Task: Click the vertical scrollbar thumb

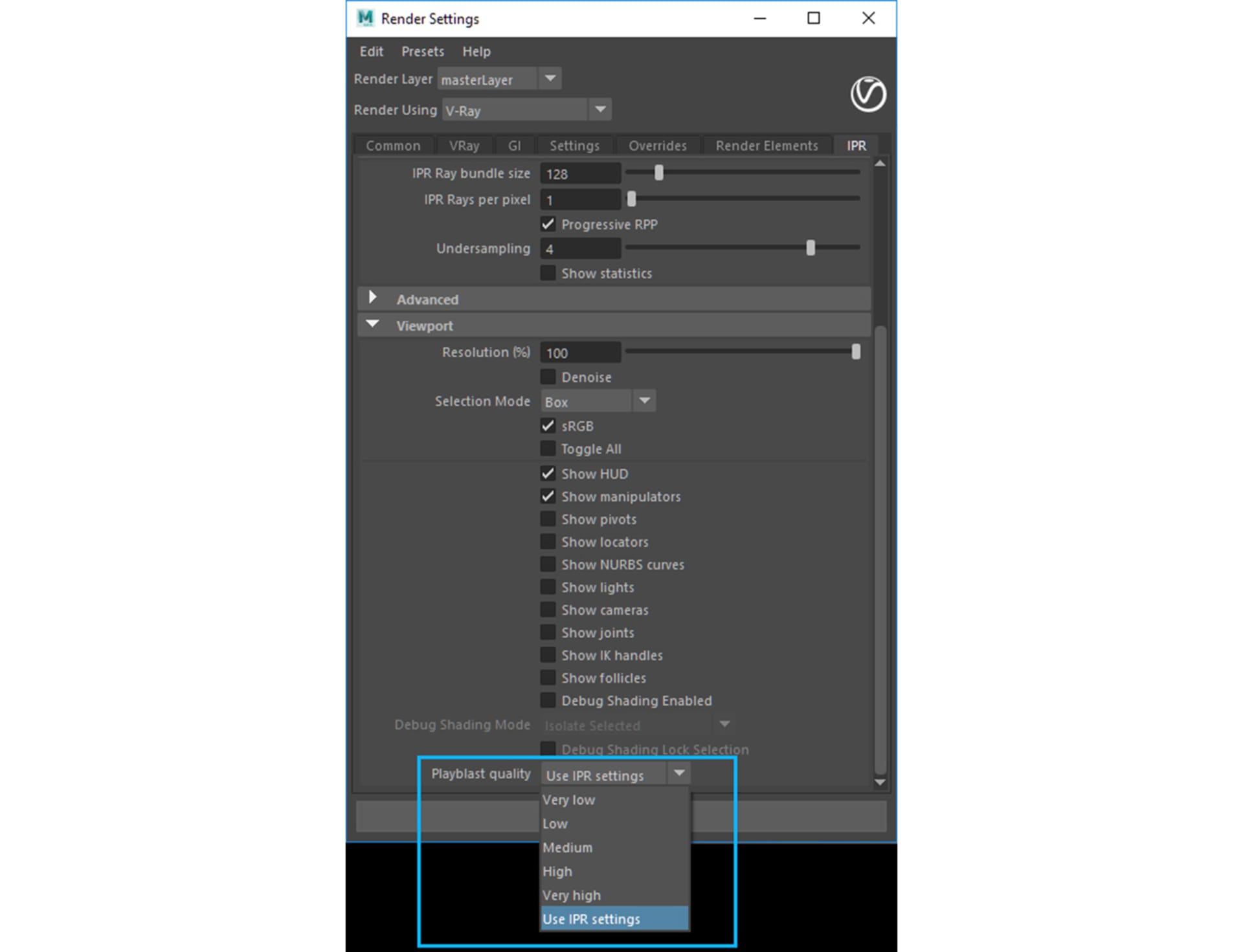Action: point(880,550)
